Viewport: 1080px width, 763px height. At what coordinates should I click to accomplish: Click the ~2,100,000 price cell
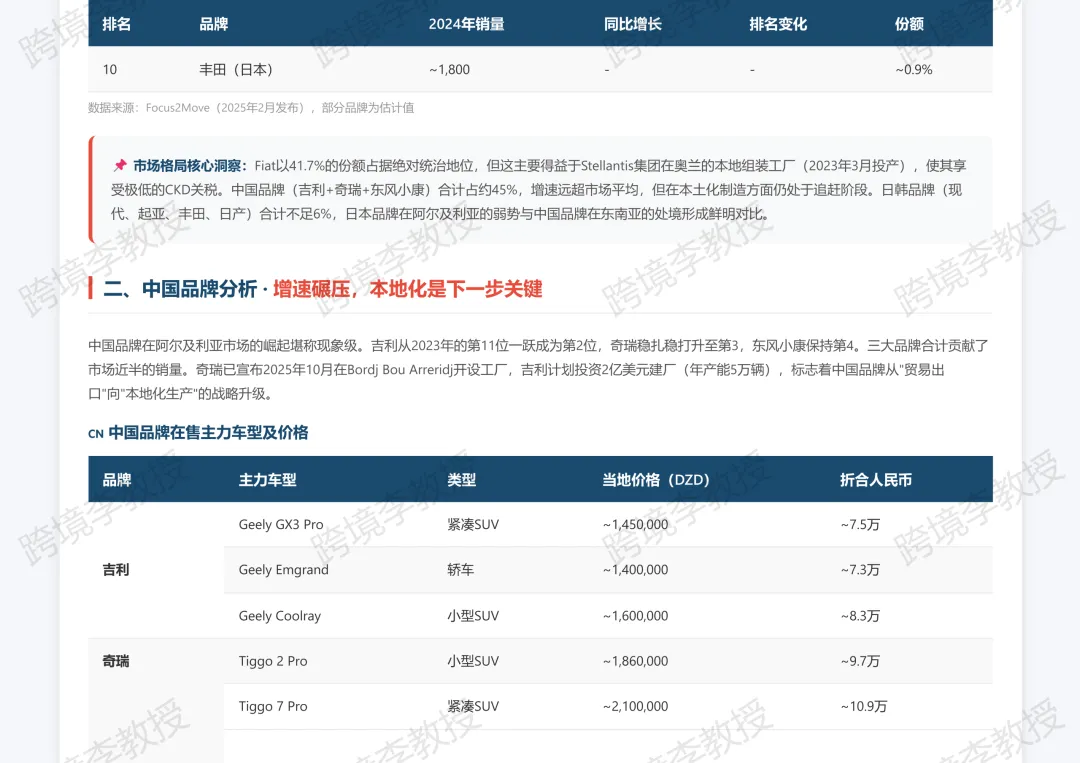(635, 707)
